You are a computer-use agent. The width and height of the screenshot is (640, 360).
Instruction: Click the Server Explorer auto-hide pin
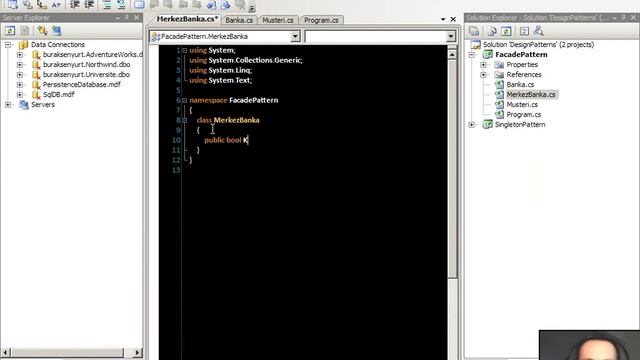coord(127,18)
